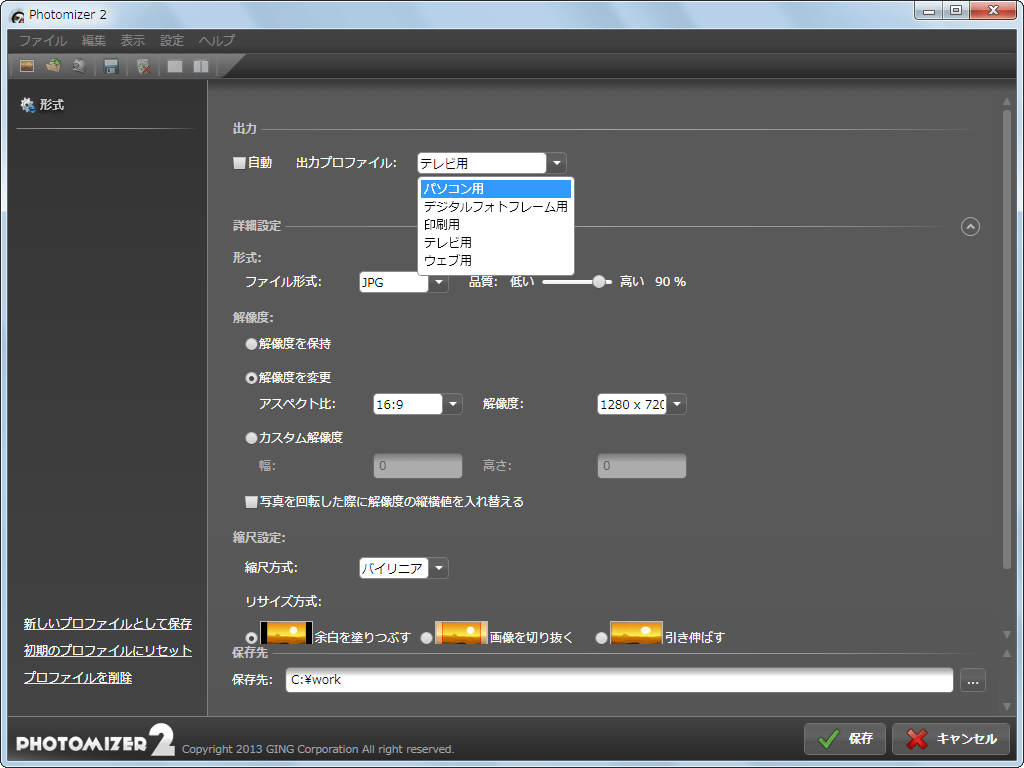
Task: Click the 品質 quality slider handle
Action: click(x=599, y=282)
